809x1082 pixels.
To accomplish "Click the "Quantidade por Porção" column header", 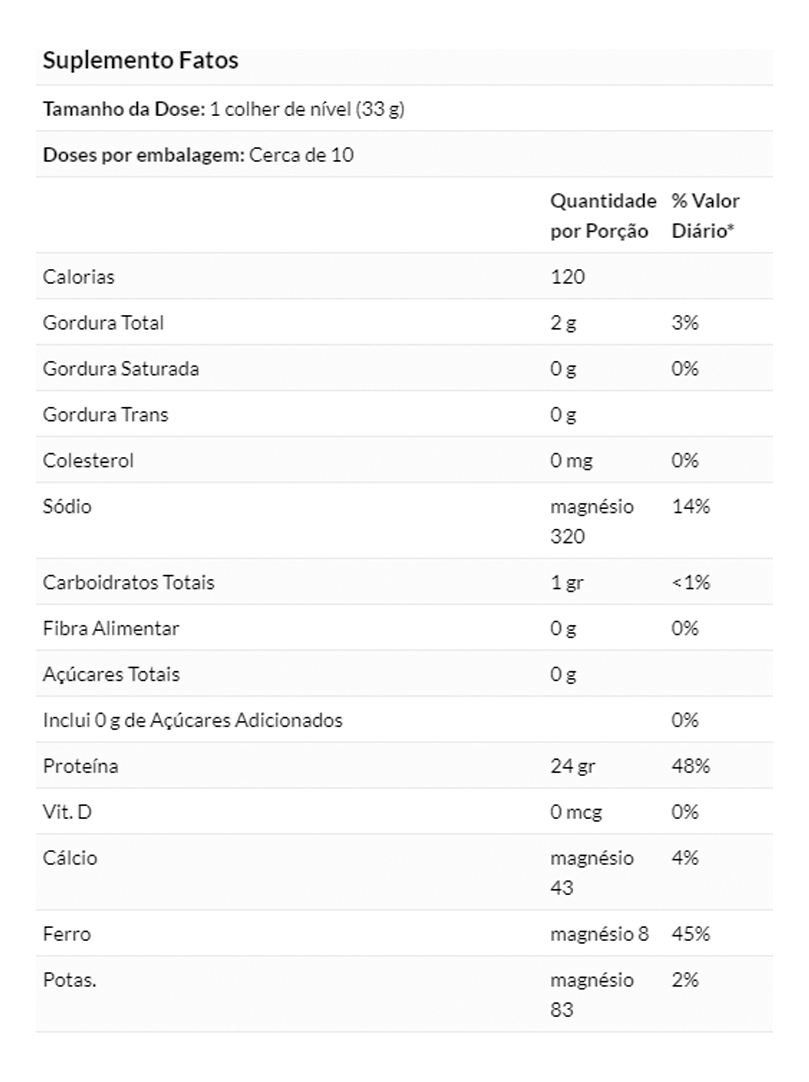I will tap(603, 216).
